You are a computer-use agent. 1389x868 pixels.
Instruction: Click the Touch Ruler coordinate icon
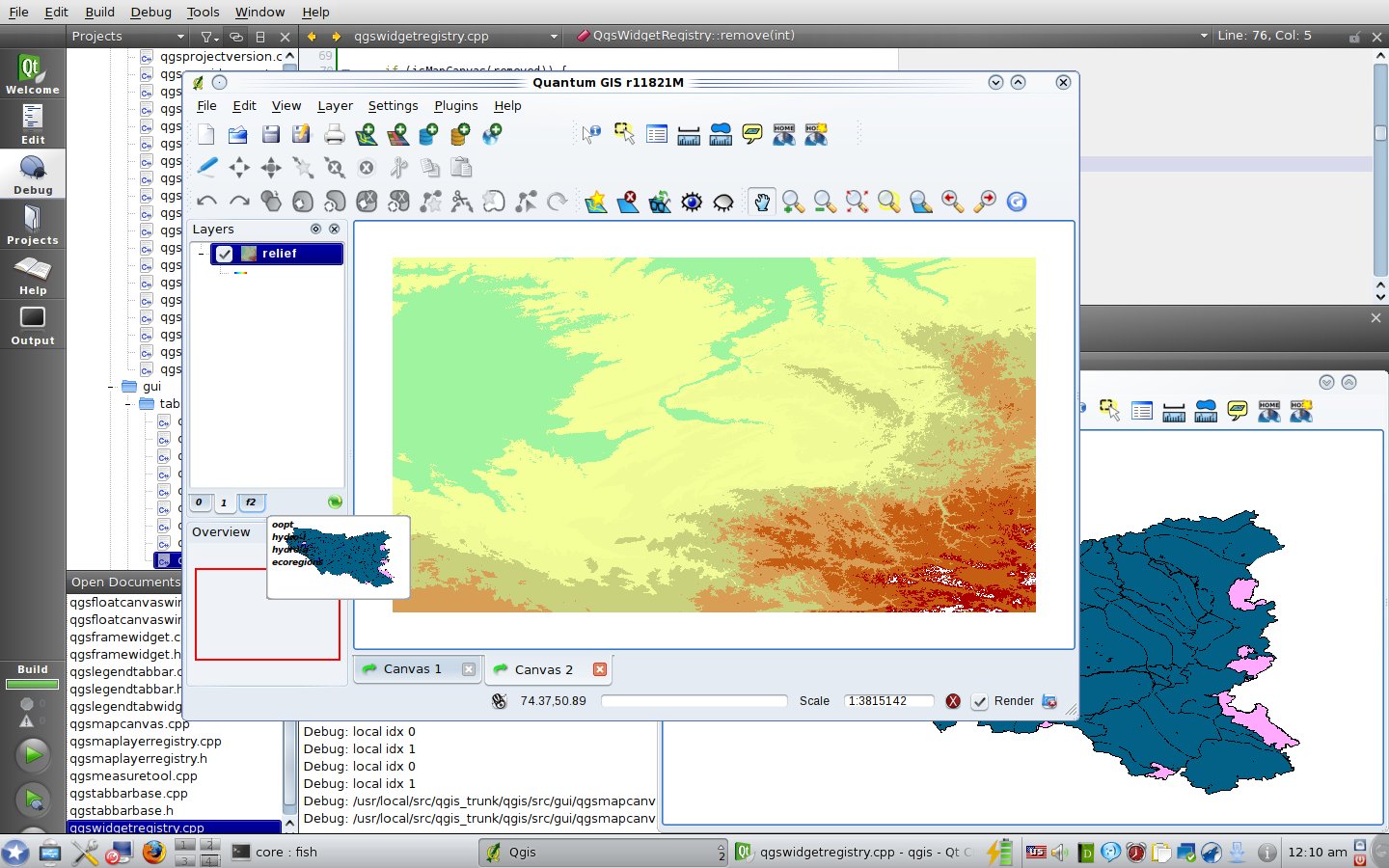point(499,701)
